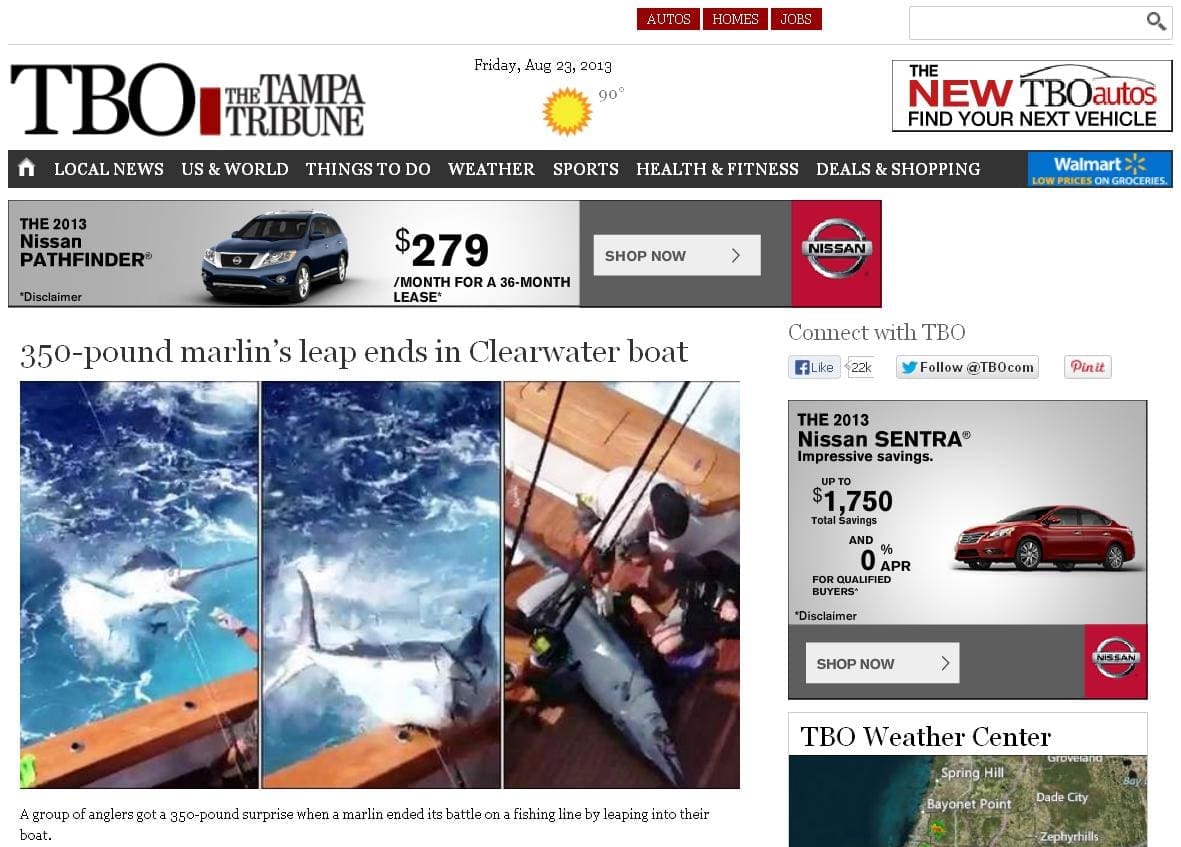Click the blue Pathfinder car image
1181x847 pixels.
[x=276, y=256]
